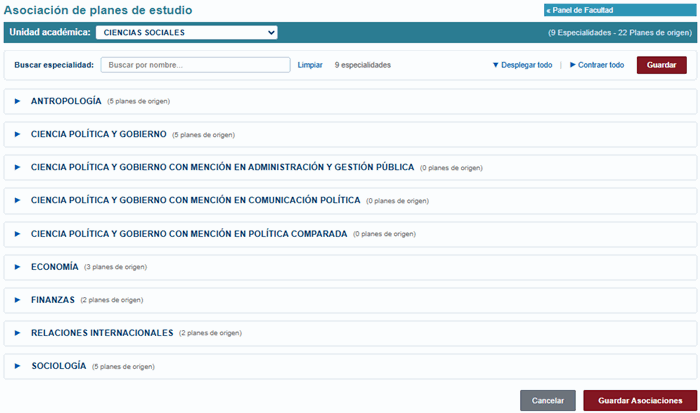This screenshot has height=413, width=700.
Task: Click the 'Buscar especialidad:' label
Action: [54, 65]
